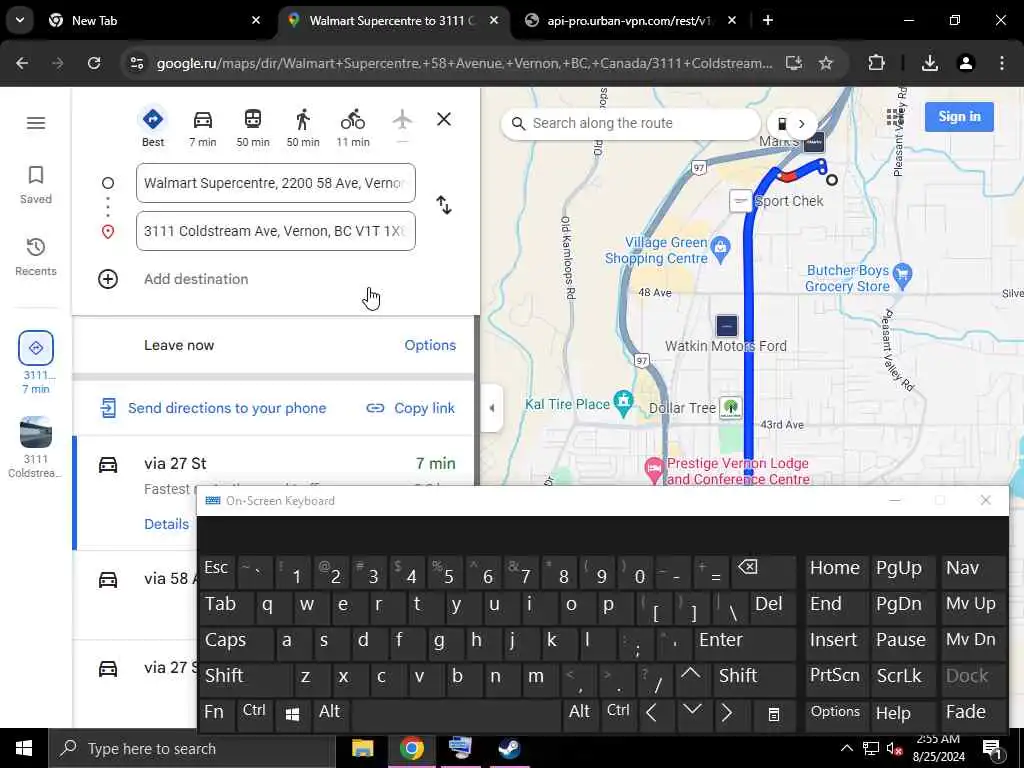Send directions to your phone
Screen dimensions: 1024x768
tap(213, 408)
